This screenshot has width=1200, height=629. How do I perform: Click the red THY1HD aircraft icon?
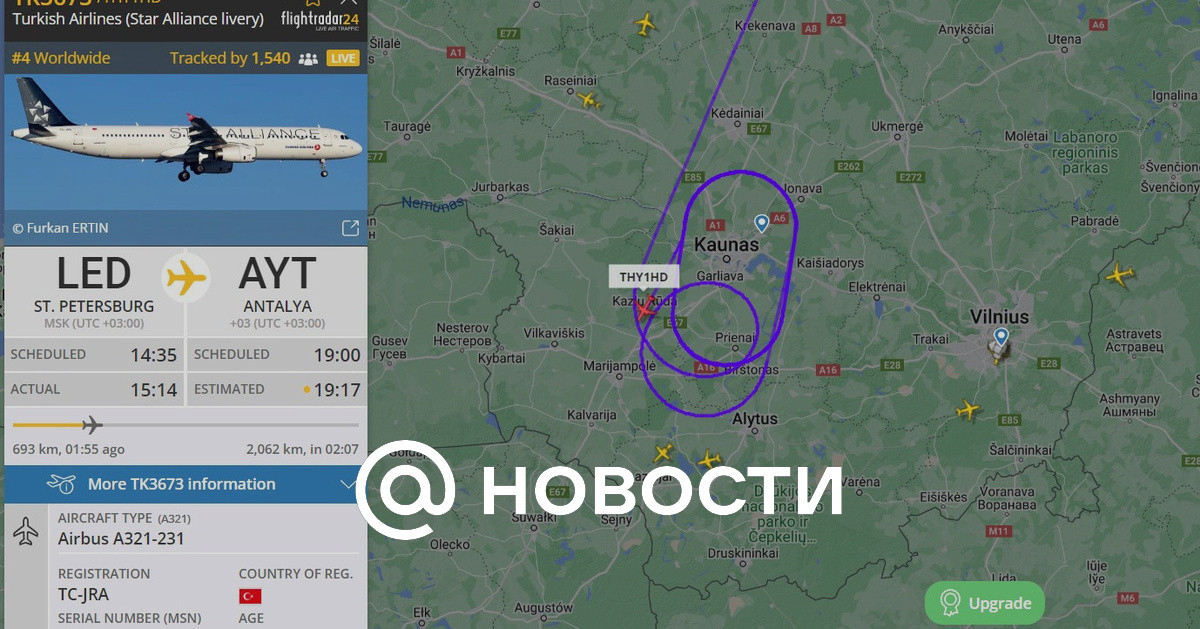(642, 308)
